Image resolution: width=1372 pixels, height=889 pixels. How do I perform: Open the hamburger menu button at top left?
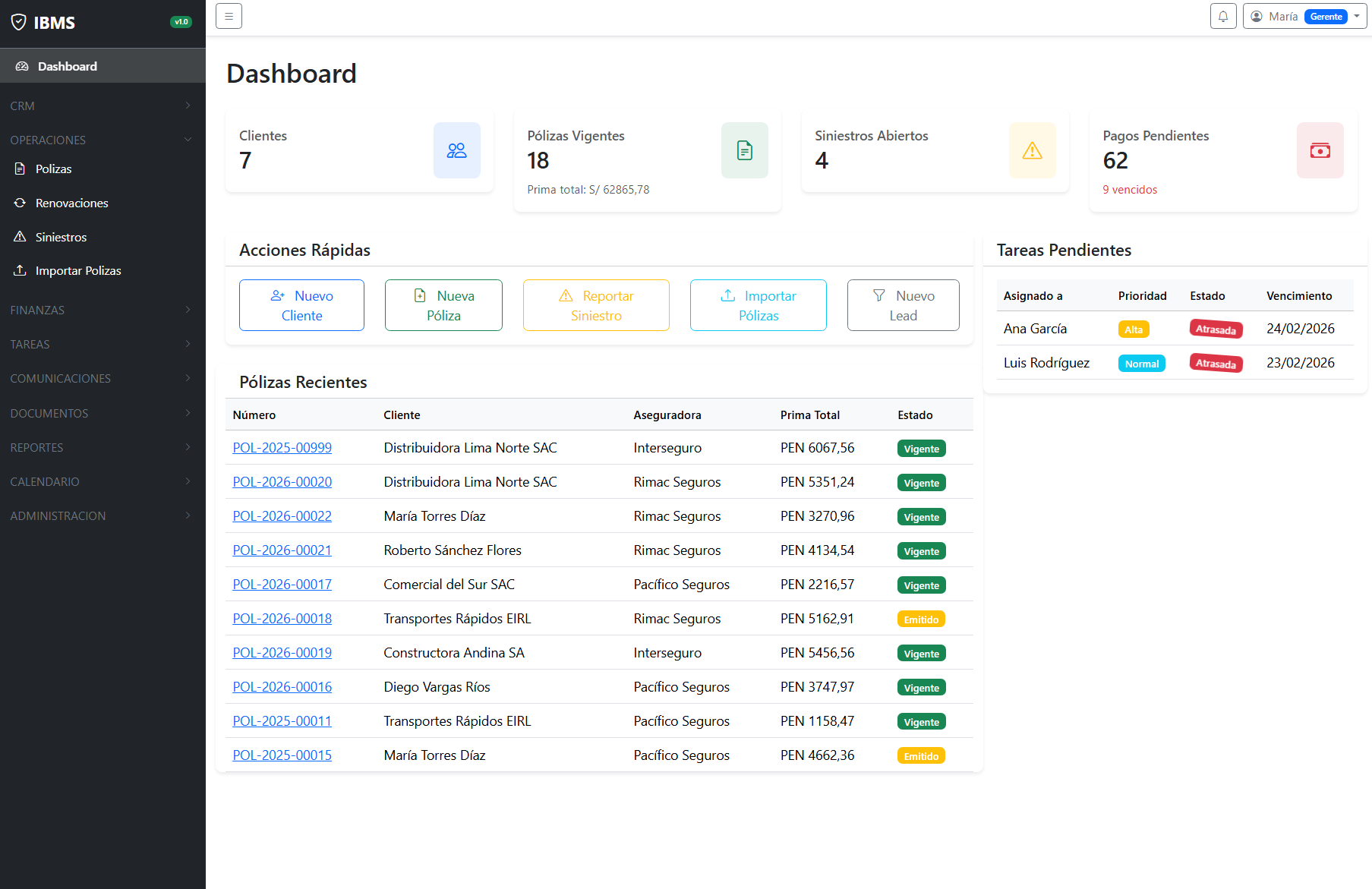[x=229, y=15]
